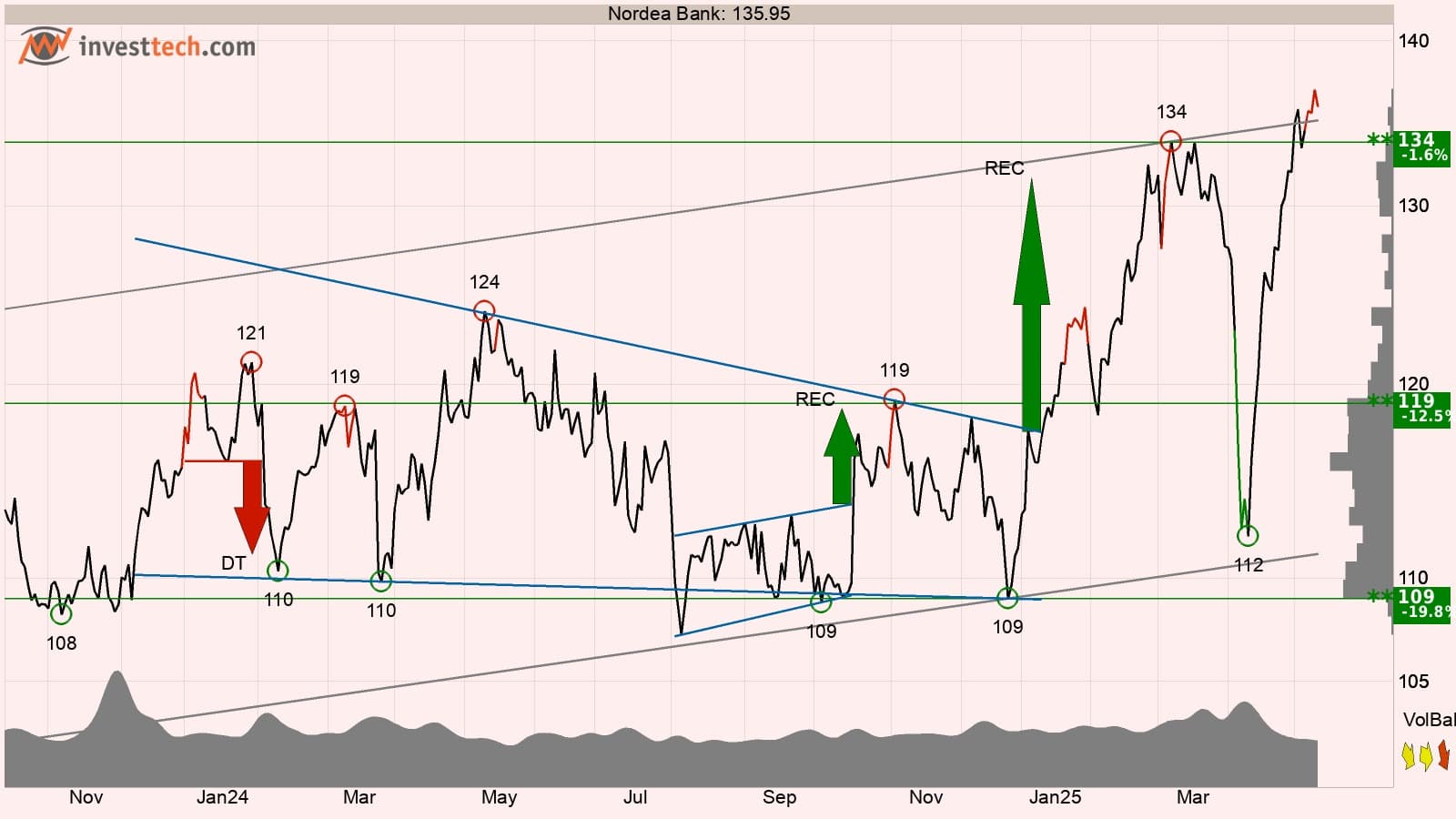Click the Jan25 date label
This screenshot has height=819, width=1456.
1056,797
